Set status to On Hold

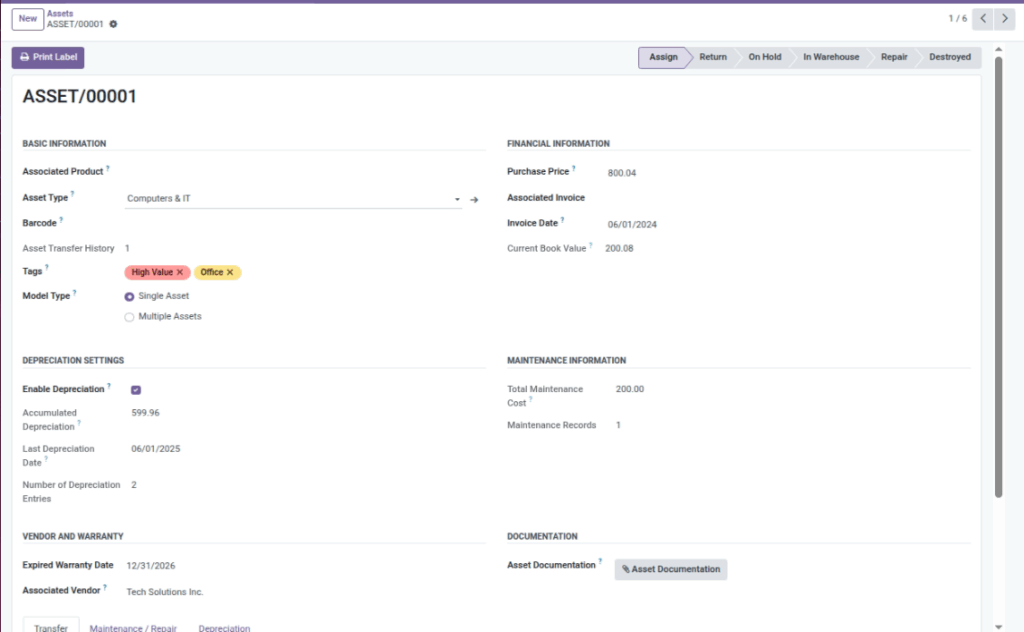tap(765, 57)
